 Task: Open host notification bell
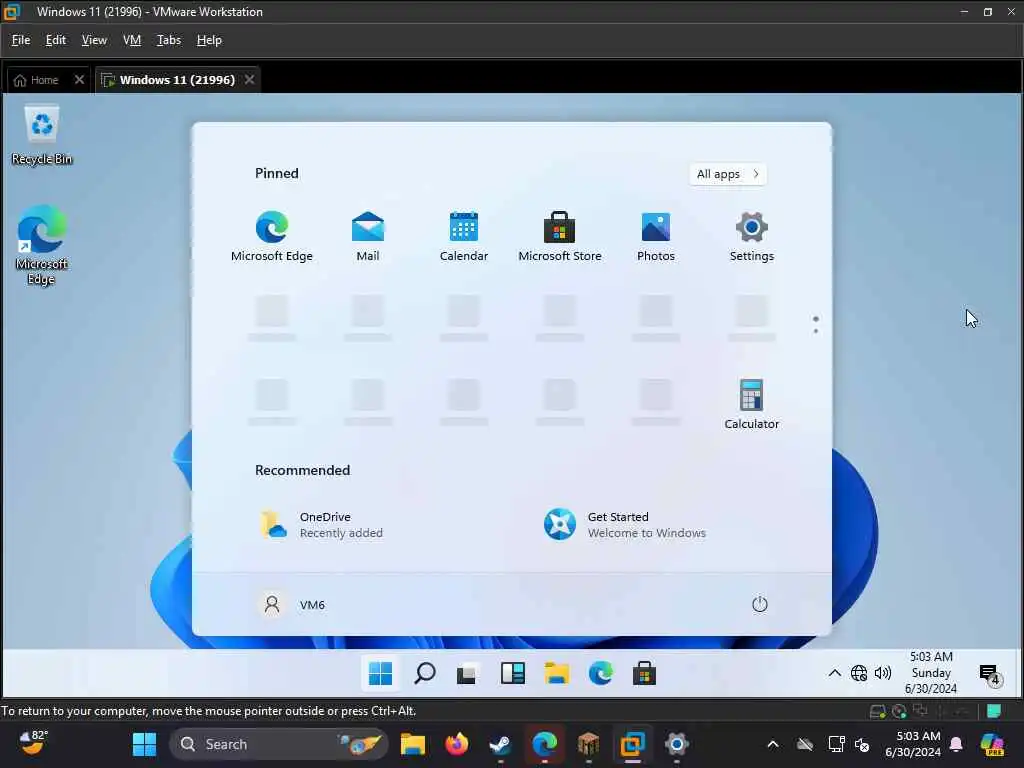[956, 744]
